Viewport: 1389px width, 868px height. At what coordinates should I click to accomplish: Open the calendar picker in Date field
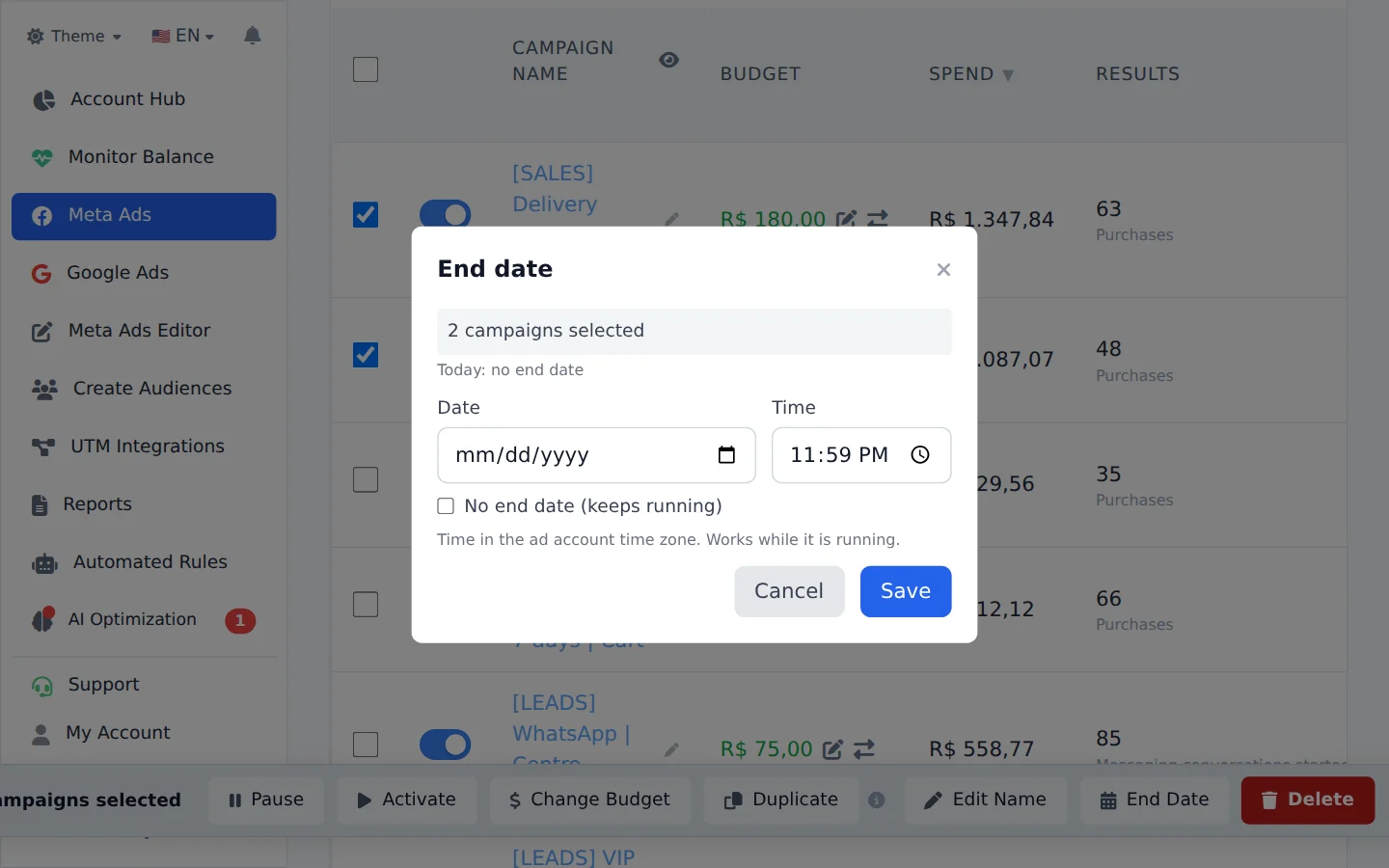[726, 455]
